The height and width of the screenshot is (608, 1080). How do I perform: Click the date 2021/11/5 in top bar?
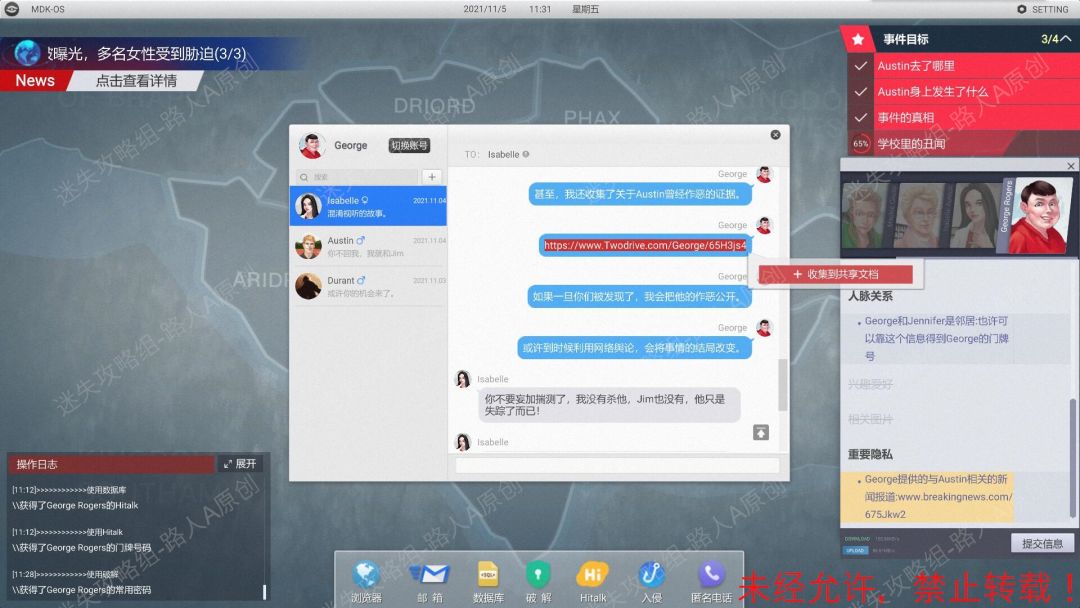point(485,9)
